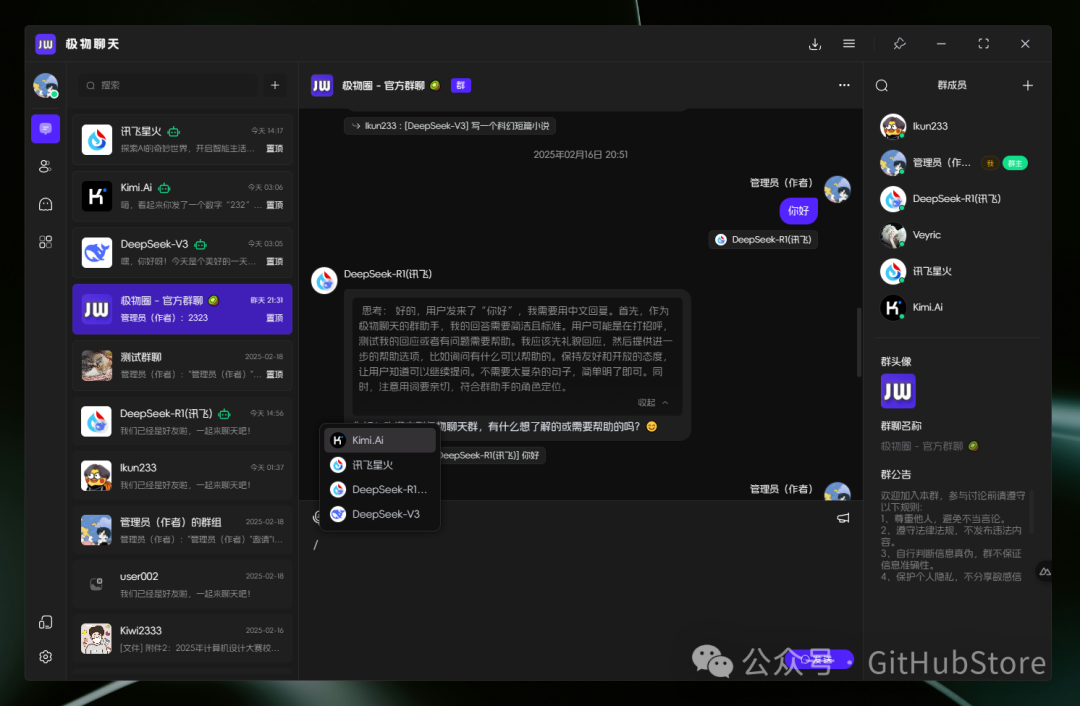The image size is (1080, 706).
Task: Select member 讯飞星火 in the 群成员 list
Action: point(957,271)
